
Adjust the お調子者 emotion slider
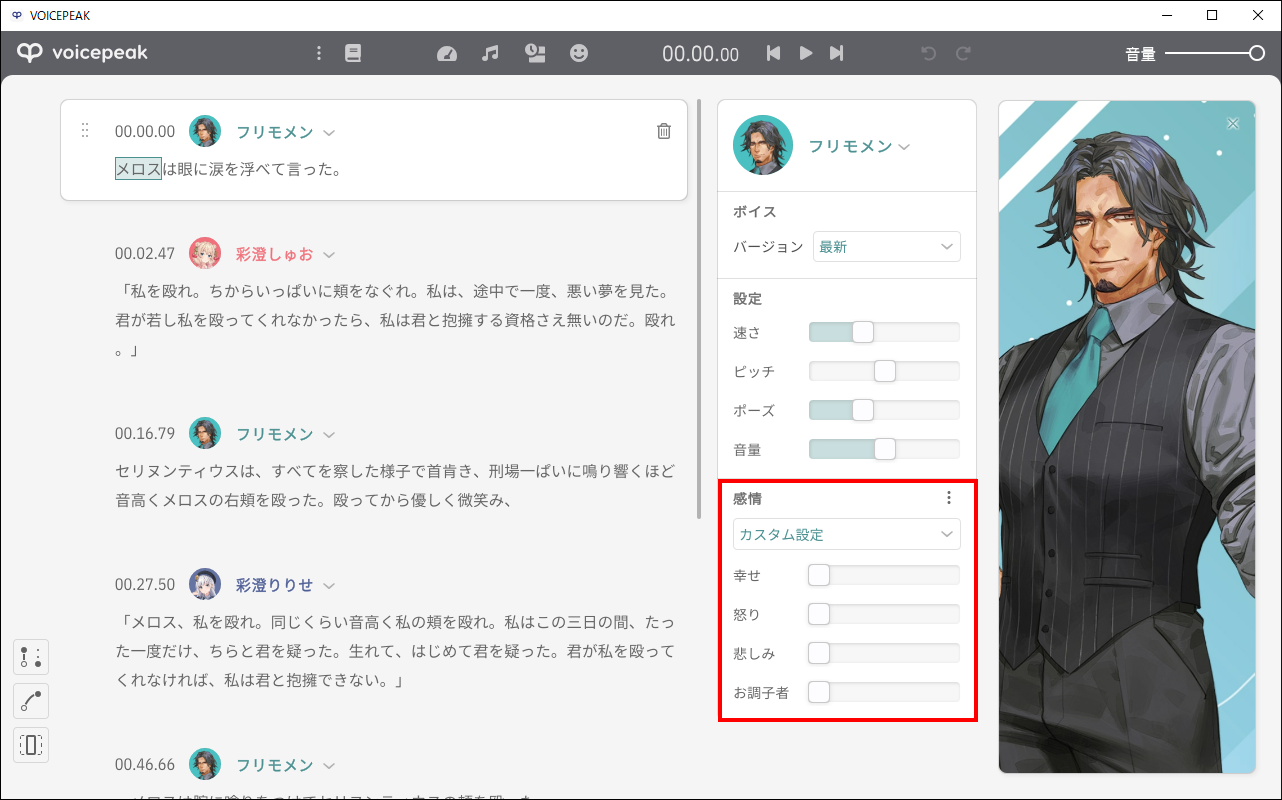coord(884,692)
